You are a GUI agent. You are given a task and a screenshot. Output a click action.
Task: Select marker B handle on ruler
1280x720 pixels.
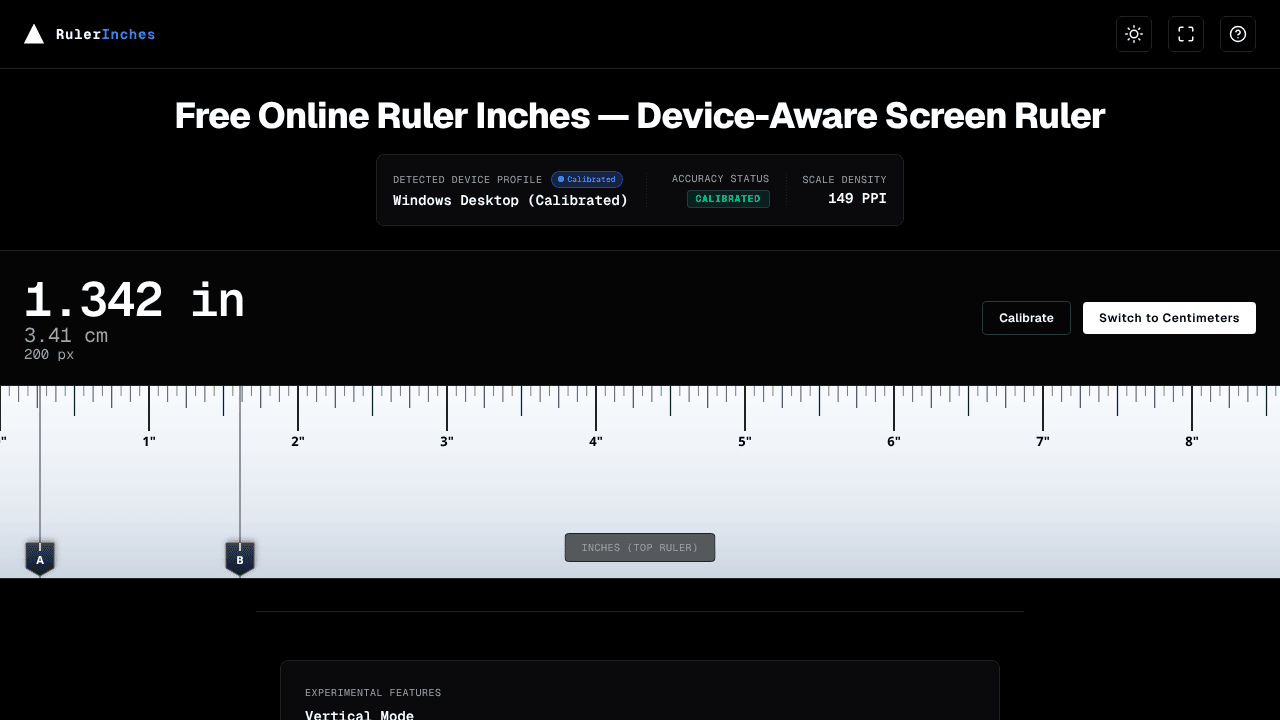(x=240, y=559)
